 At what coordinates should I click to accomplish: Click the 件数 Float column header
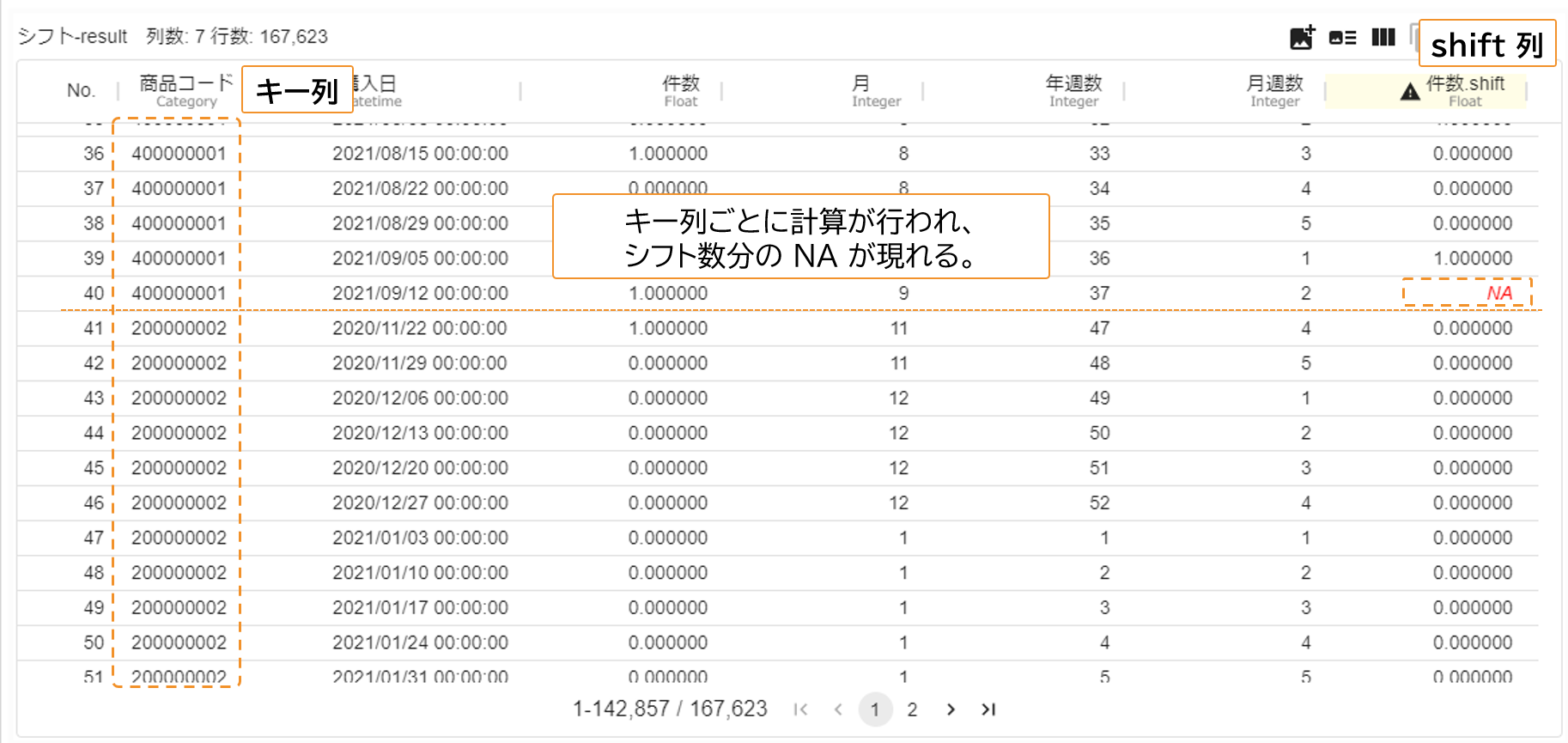tap(681, 91)
